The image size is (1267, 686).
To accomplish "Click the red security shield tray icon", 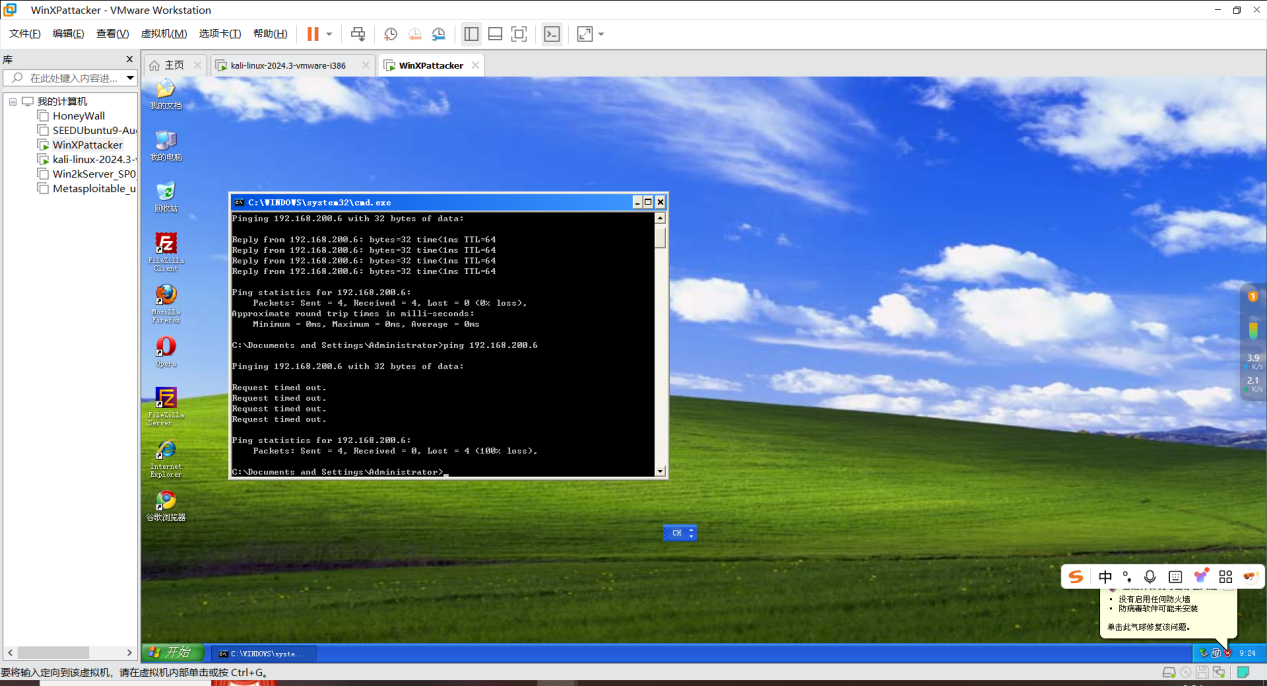I will pos(1228,653).
